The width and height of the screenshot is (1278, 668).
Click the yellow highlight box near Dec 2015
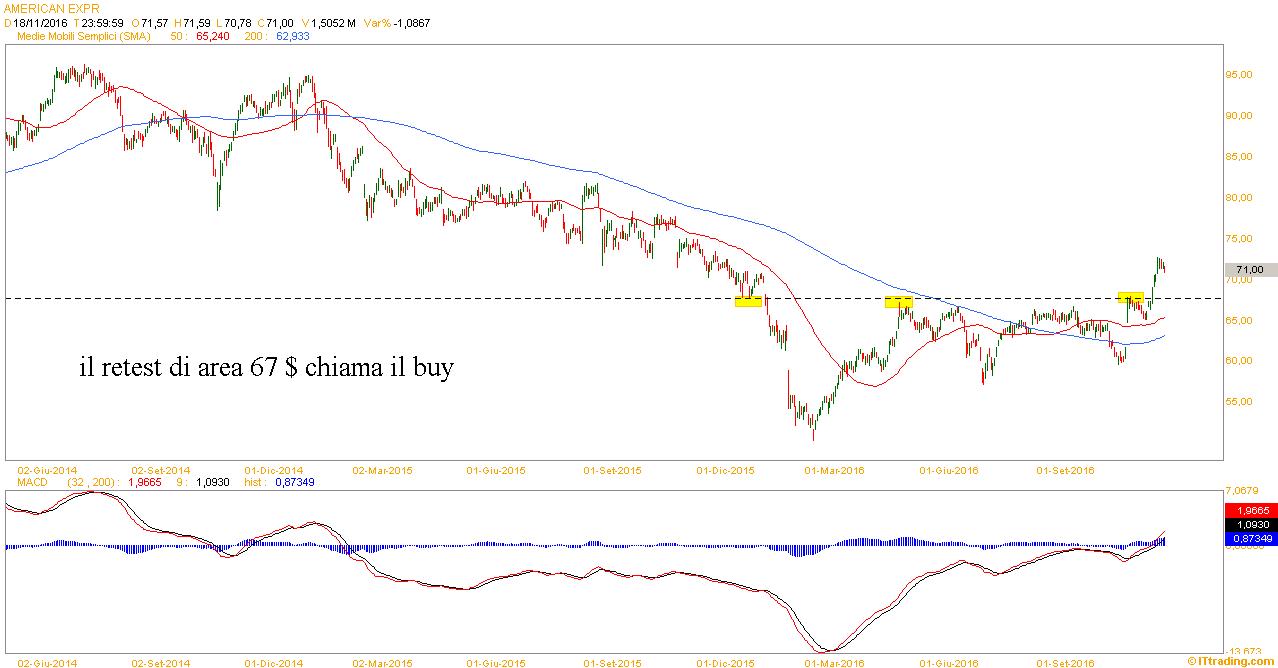pyautogui.click(x=748, y=301)
